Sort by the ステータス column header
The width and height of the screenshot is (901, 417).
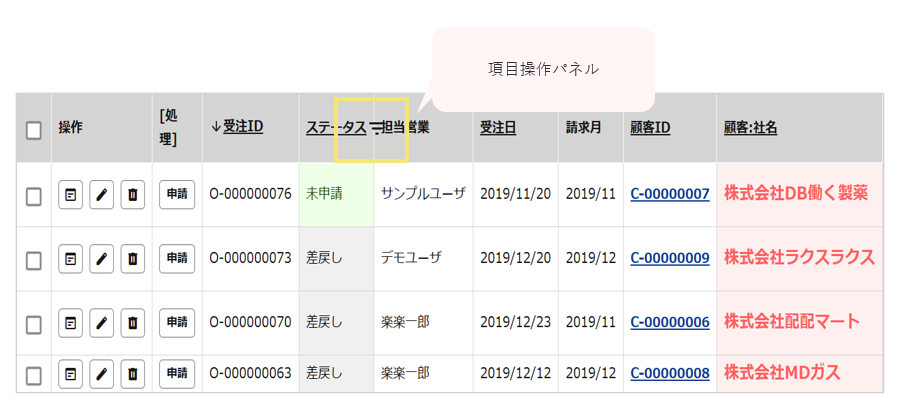(x=336, y=128)
